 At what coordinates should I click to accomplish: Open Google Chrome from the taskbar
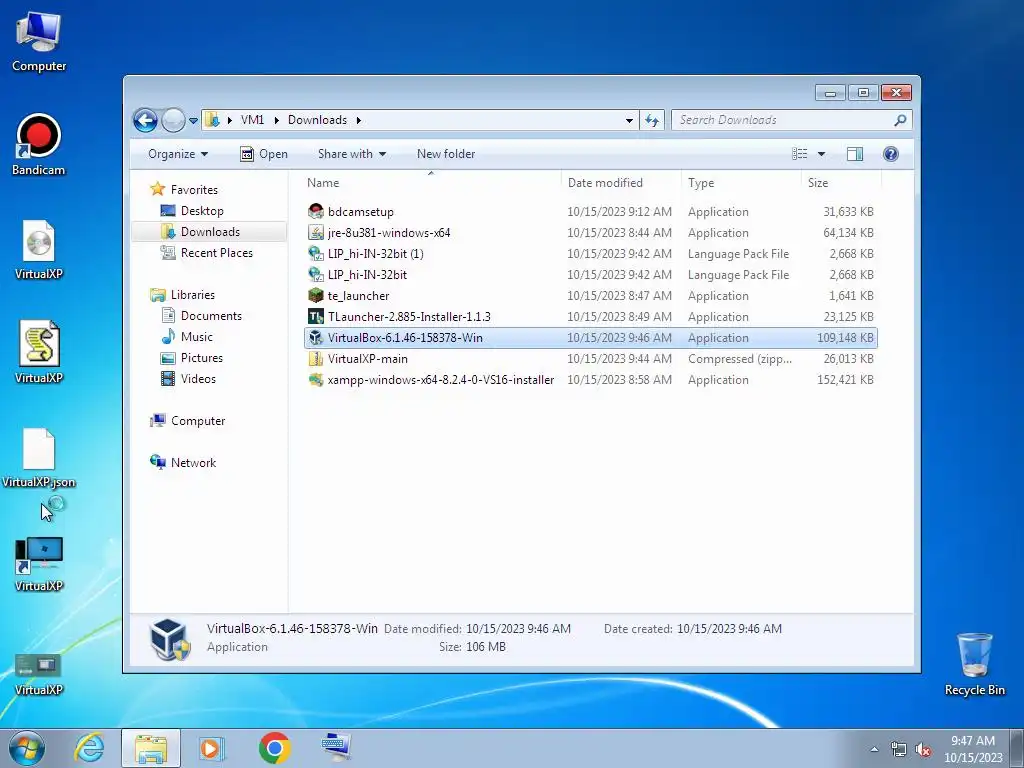point(274,748)
